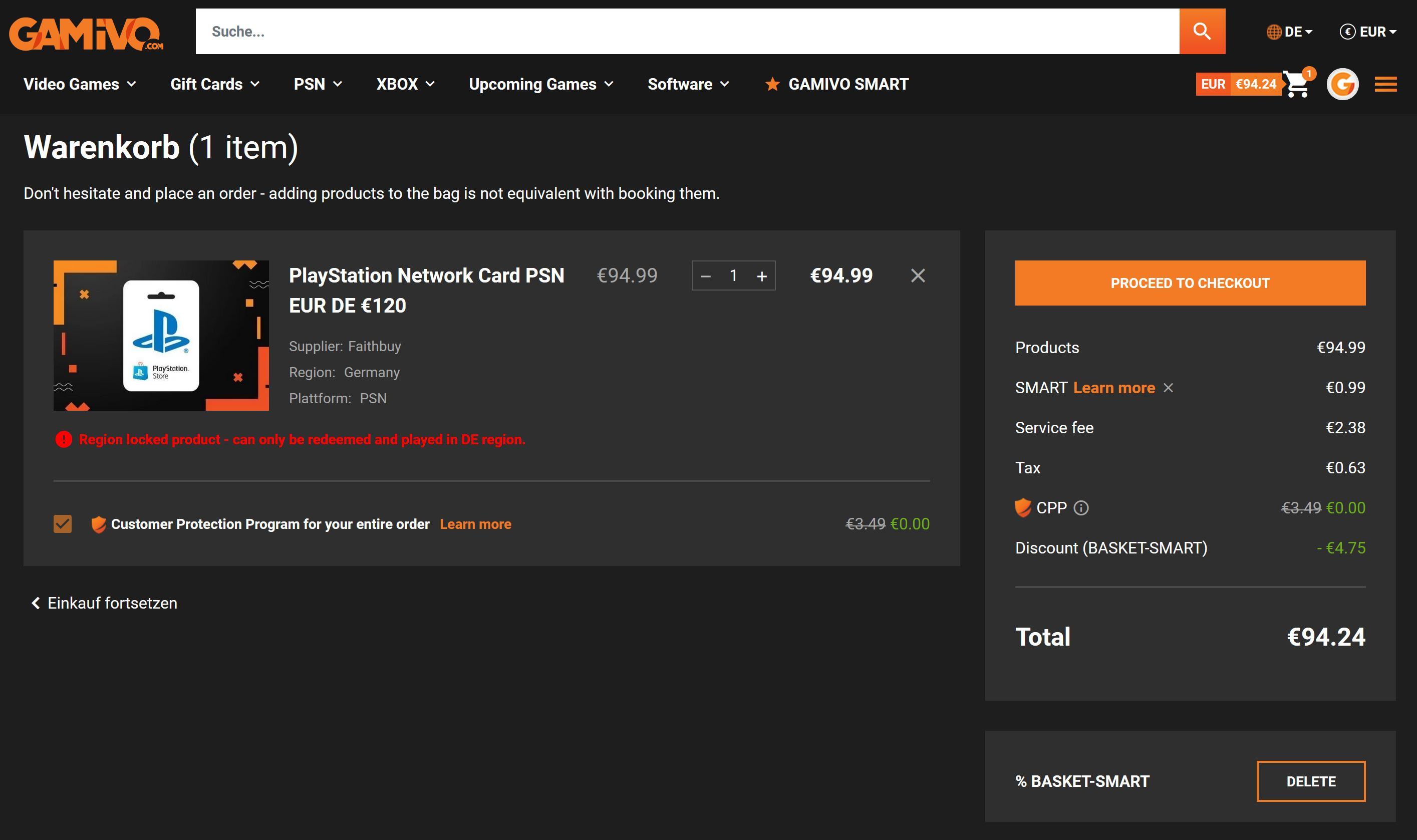Click Plattform: PSN text

[338, 399]
